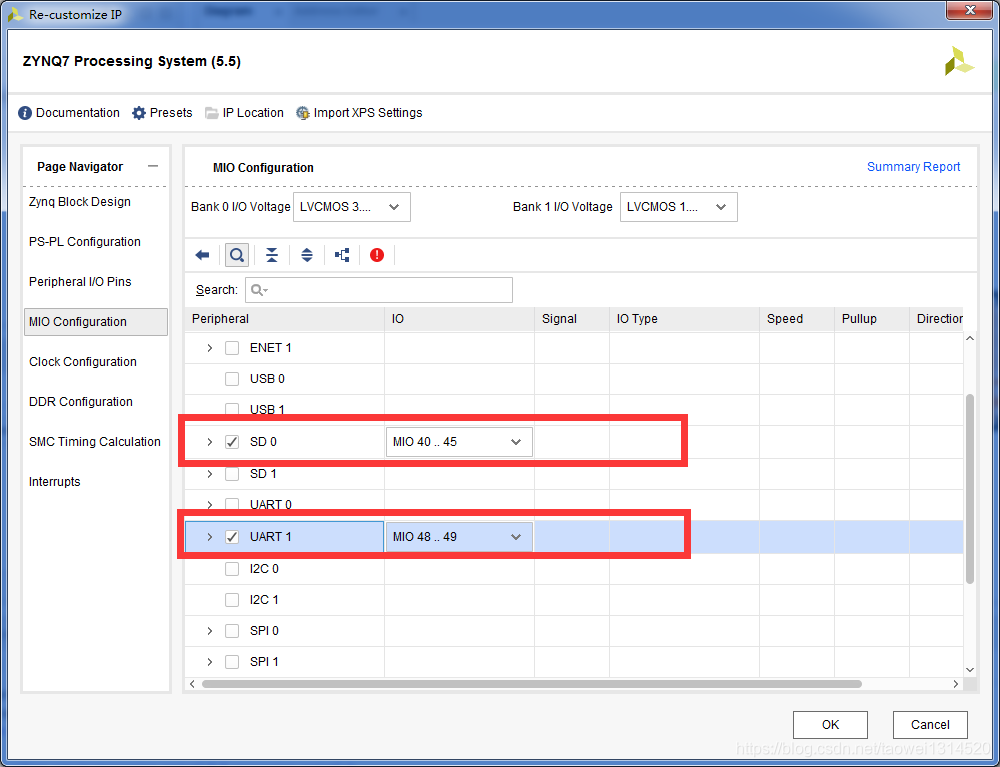The height and width of the screenshot is (767, 1000).
Task: Open UART 1 MIO 48 .. 49 dropdown
Action: point(459,537)
